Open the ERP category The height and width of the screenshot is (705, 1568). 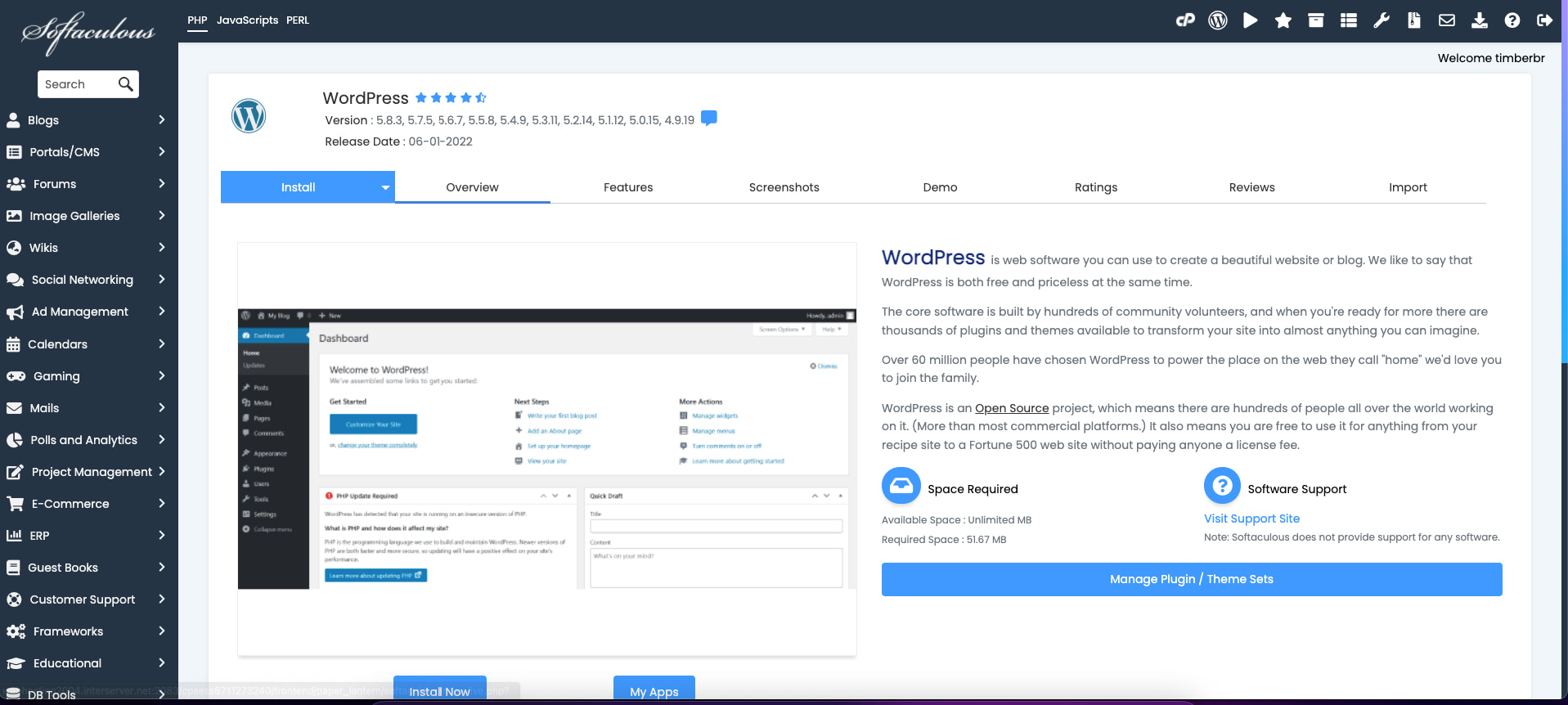88,536
